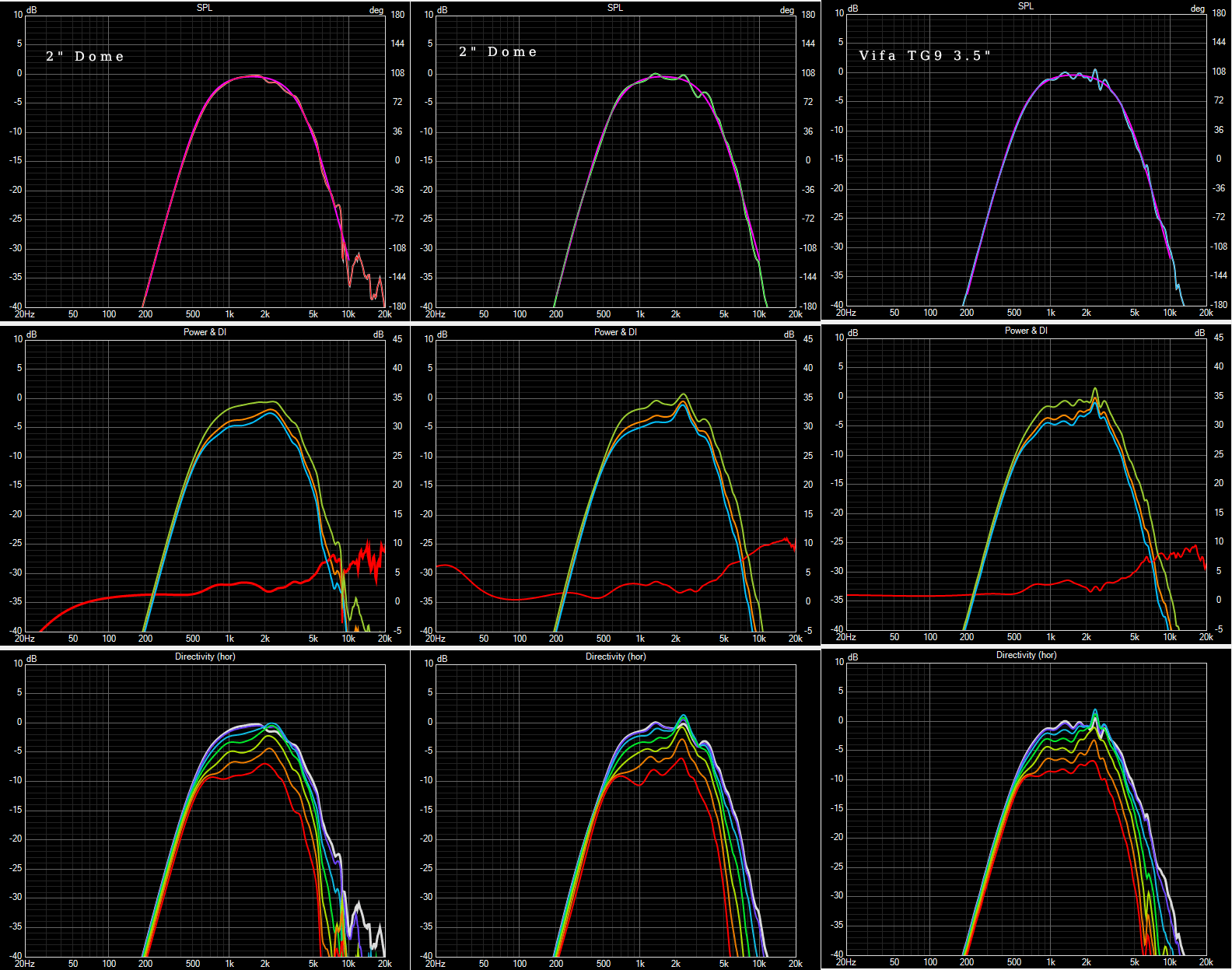This screenshot has width=1232, height=970.
Task: Click the "20Hz" label under the middle Directivity chart
Action: 435,964
